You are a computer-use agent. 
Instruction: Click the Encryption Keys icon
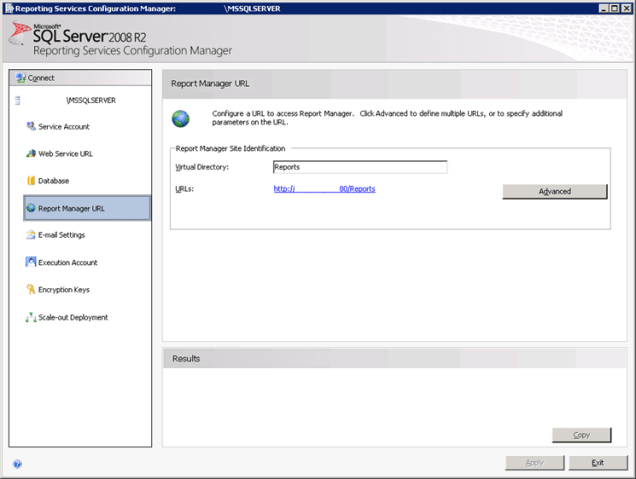(30, 290)
